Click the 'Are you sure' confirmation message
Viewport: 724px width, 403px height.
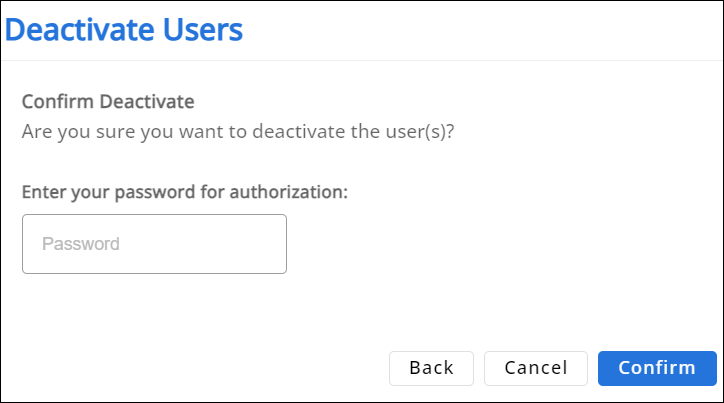click(239, 131)
